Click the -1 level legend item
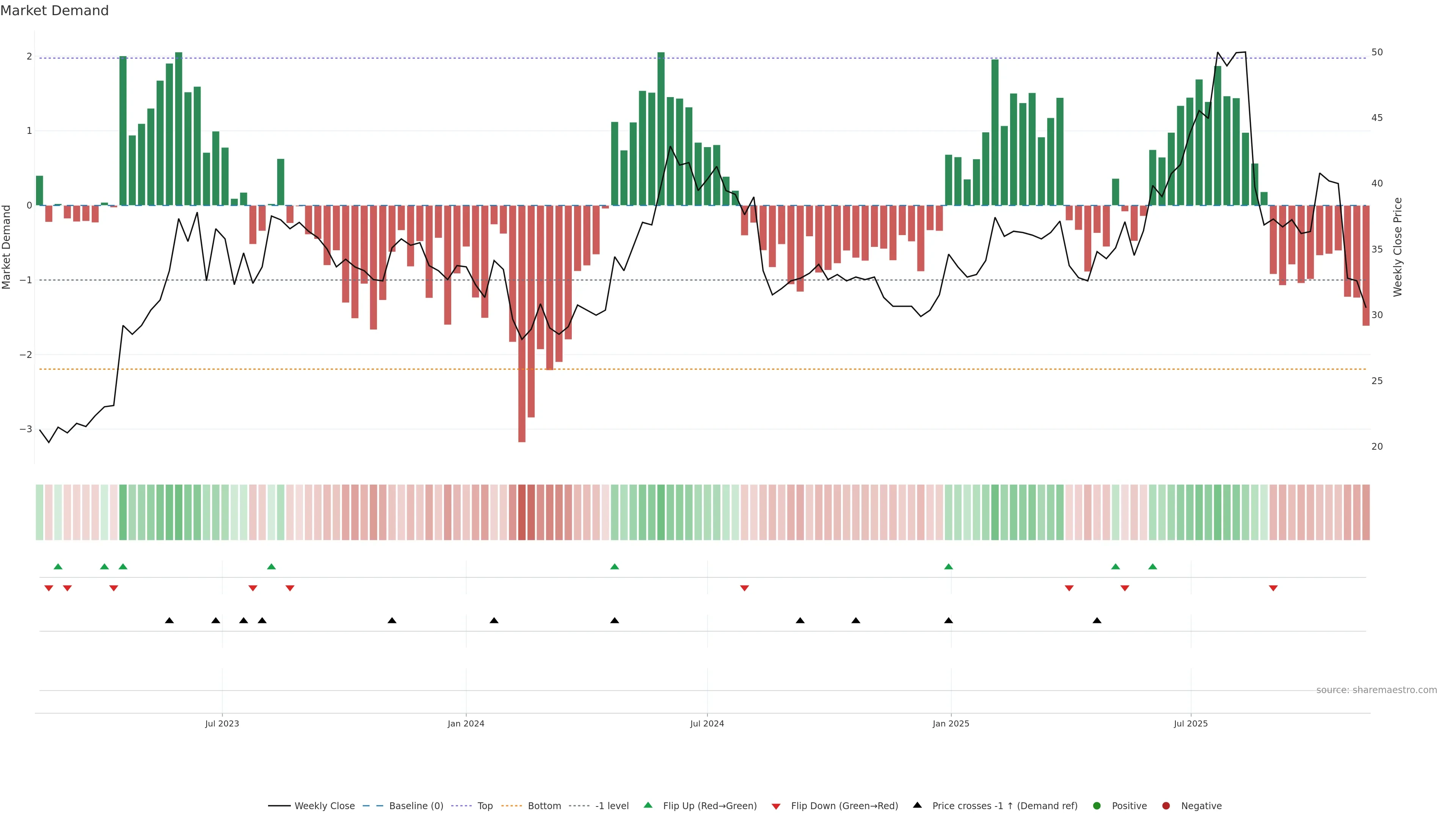 pos(612,805)
